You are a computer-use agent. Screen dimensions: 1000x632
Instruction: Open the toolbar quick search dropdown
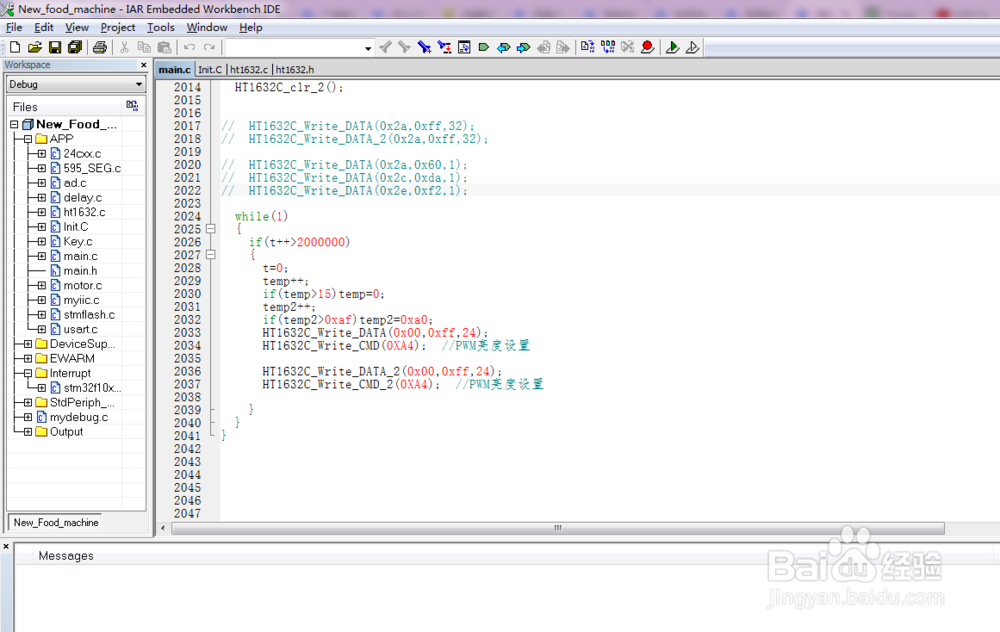[x=368, y=48]
